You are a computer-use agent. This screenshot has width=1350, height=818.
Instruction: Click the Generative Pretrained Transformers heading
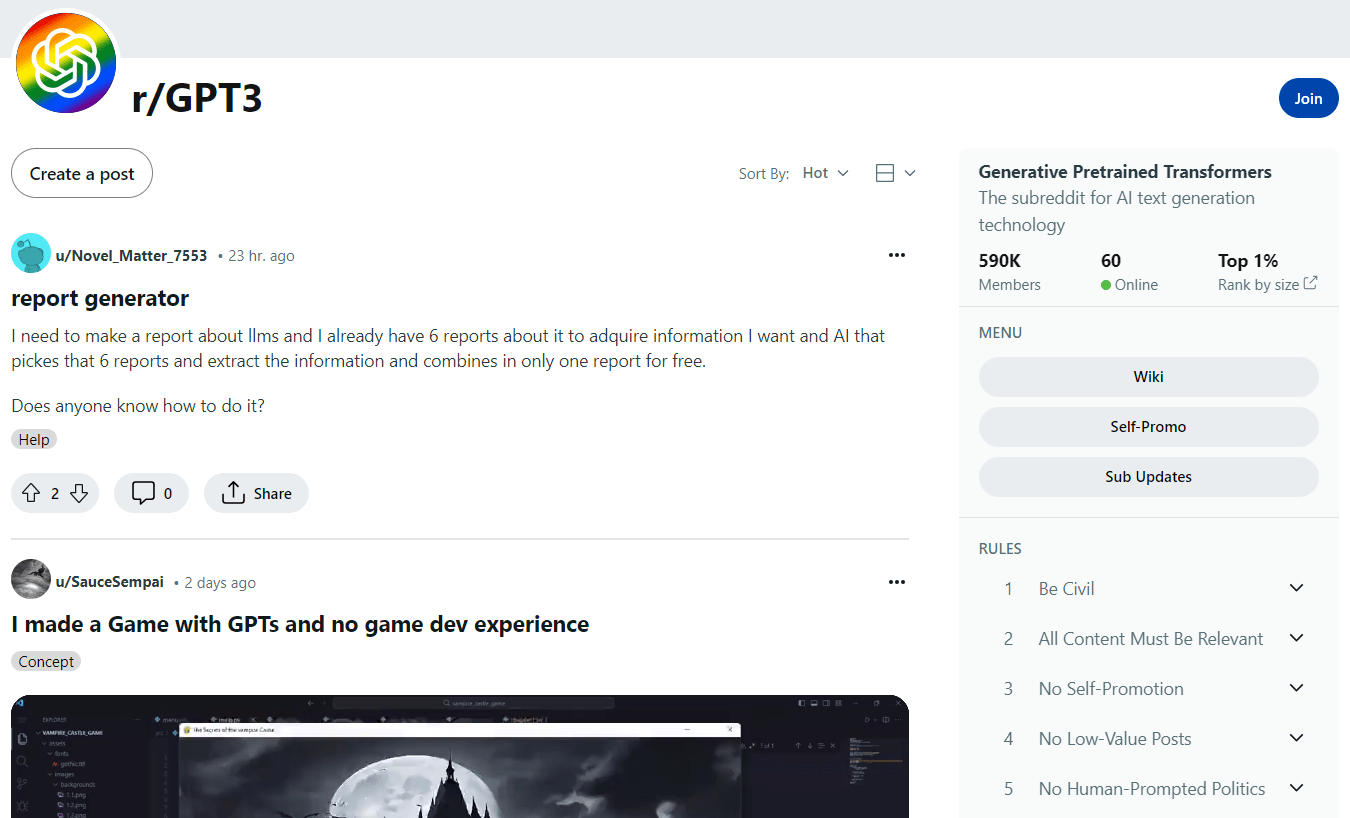pyautogui.click(x=1125, y=172)
